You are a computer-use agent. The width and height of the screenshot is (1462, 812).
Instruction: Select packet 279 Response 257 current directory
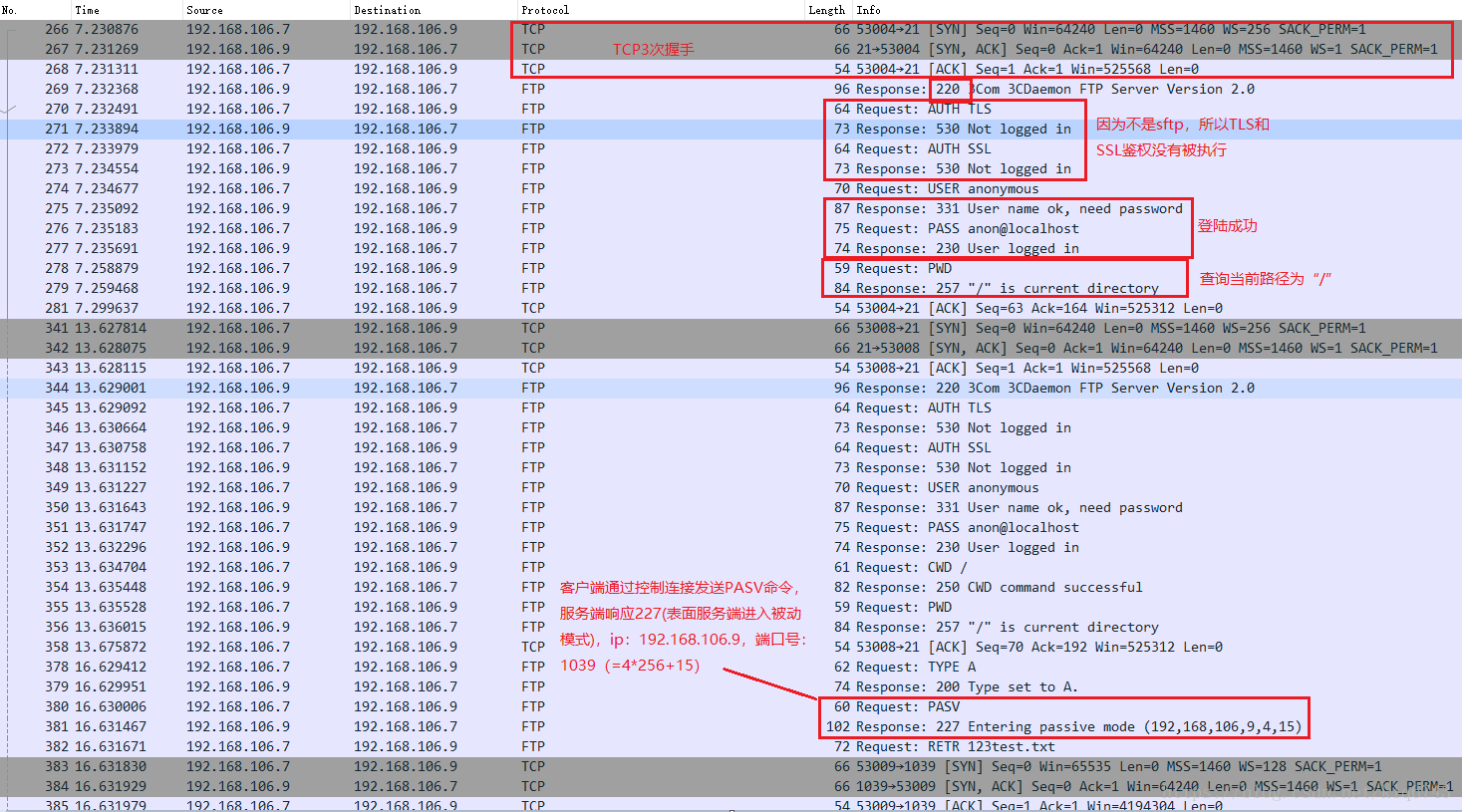(x=731, y=288)
